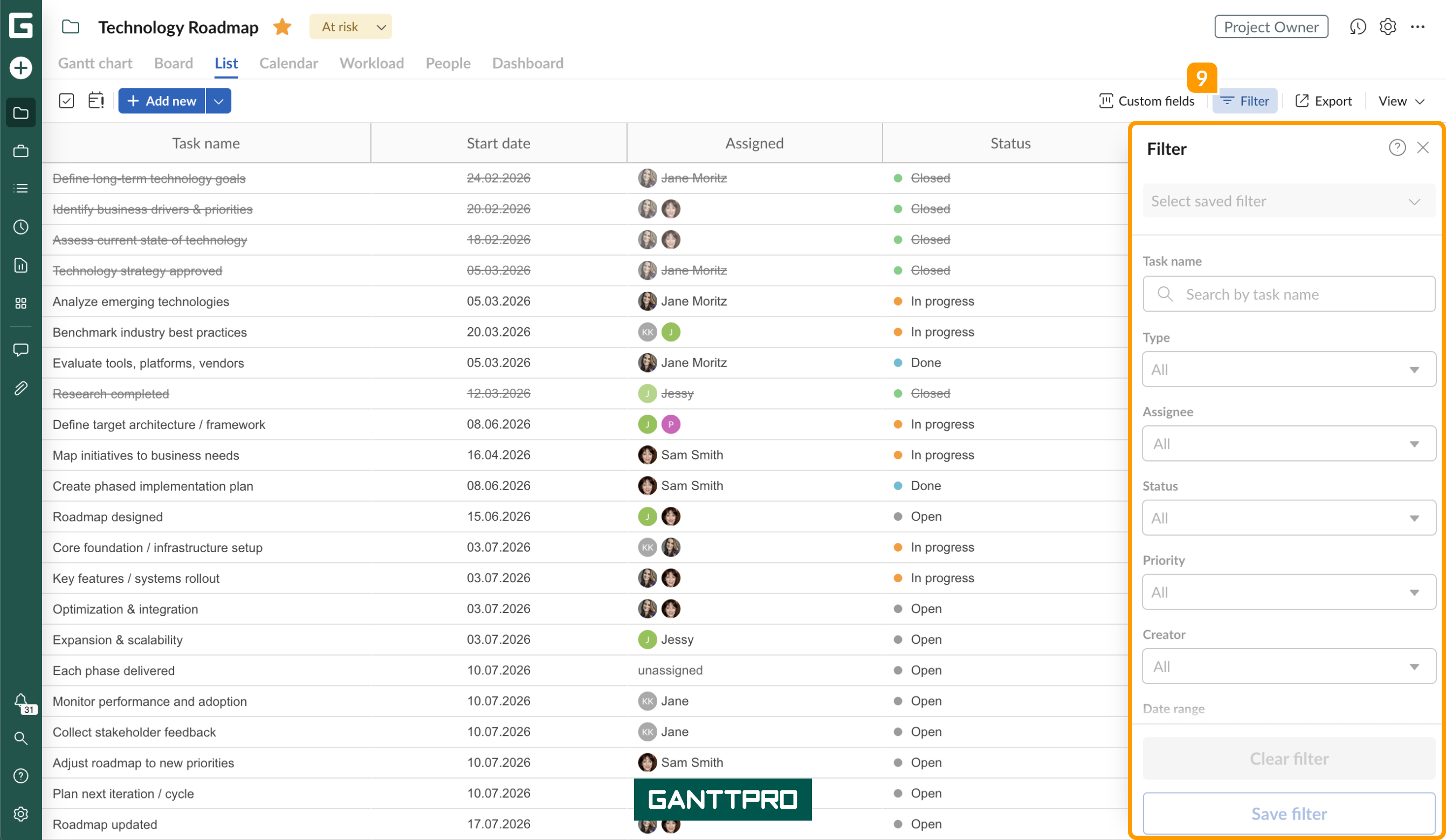
Task: Open the comments chat icon in sidebar
Action: [20, 349]
